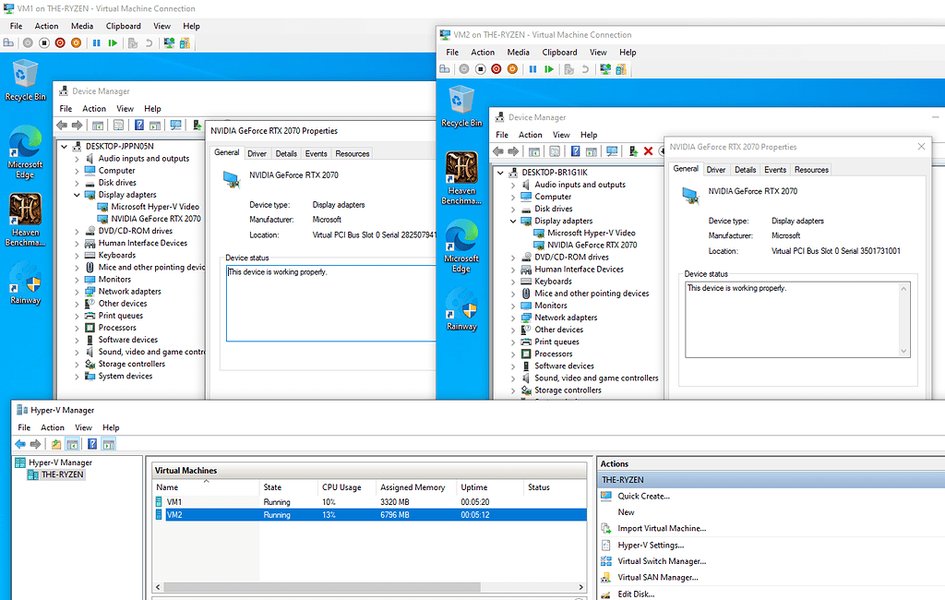This screenshot has height=600, width=945.
Task: Click the Pause icon on VM1 toolbar
Action: tap(96, 43)
